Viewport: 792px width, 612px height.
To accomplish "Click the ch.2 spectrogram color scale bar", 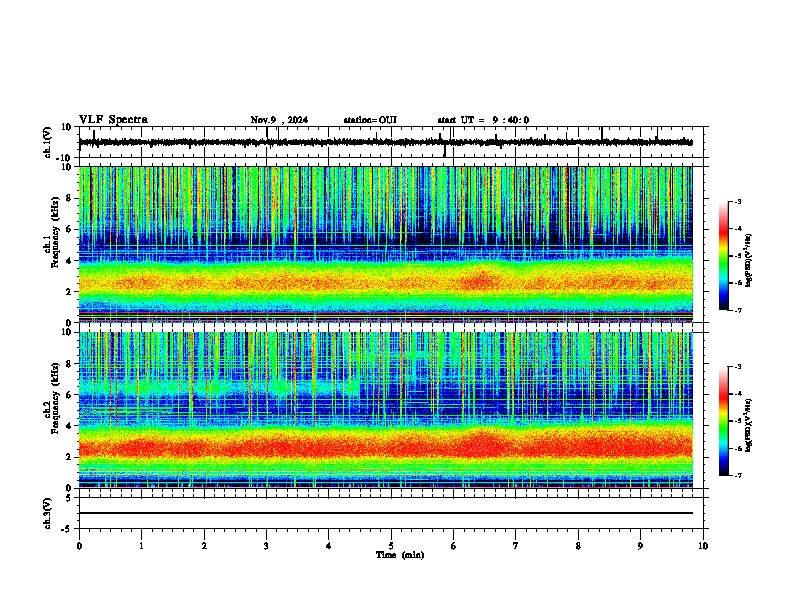I will pyautogui.click(x=723, y=421).
